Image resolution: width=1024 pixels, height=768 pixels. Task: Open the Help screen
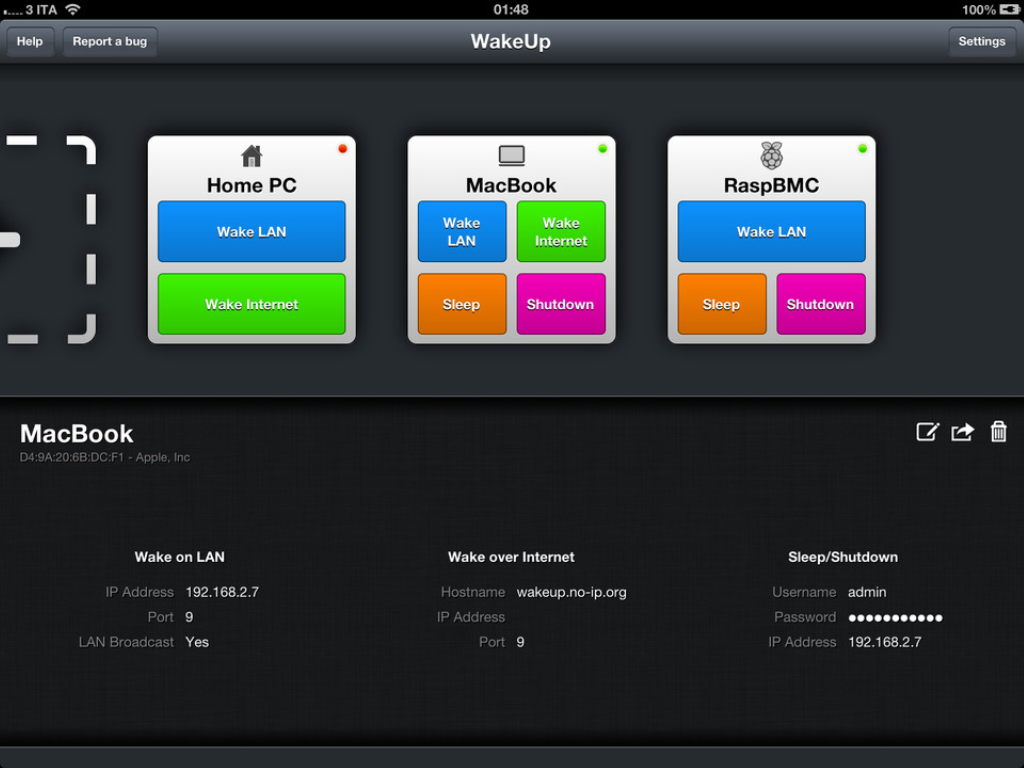pos(29,42)
